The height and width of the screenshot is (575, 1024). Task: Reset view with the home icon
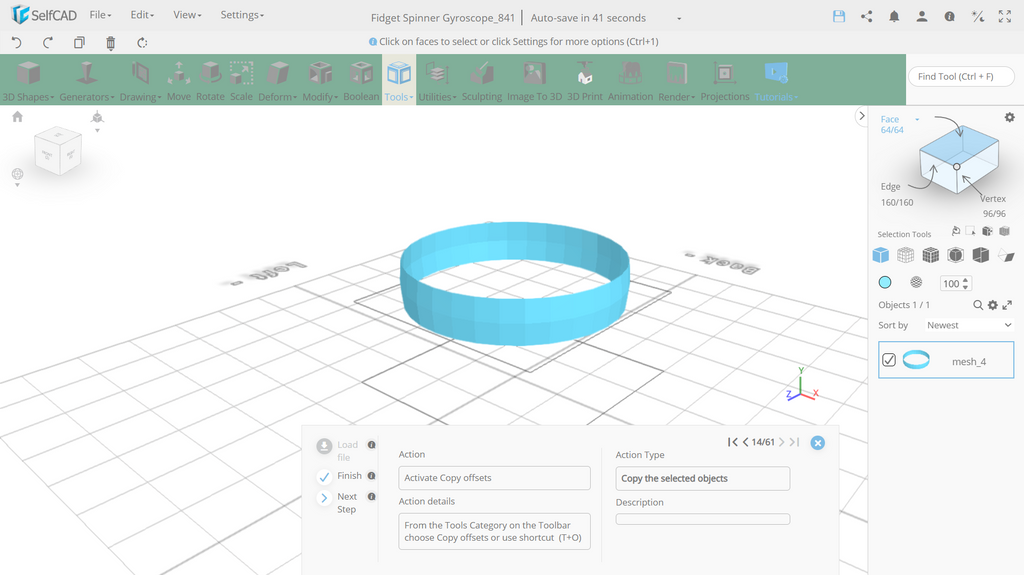tap(18, 116)
